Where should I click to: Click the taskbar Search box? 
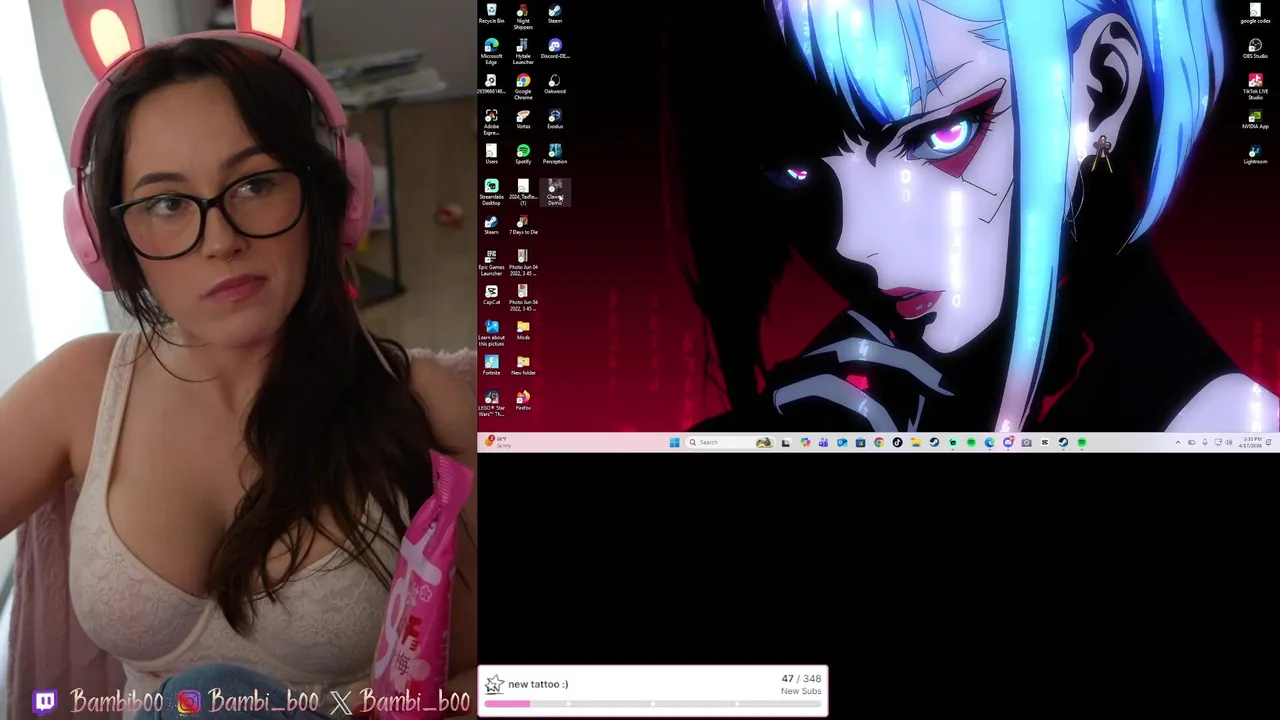[x=730, y=442]
